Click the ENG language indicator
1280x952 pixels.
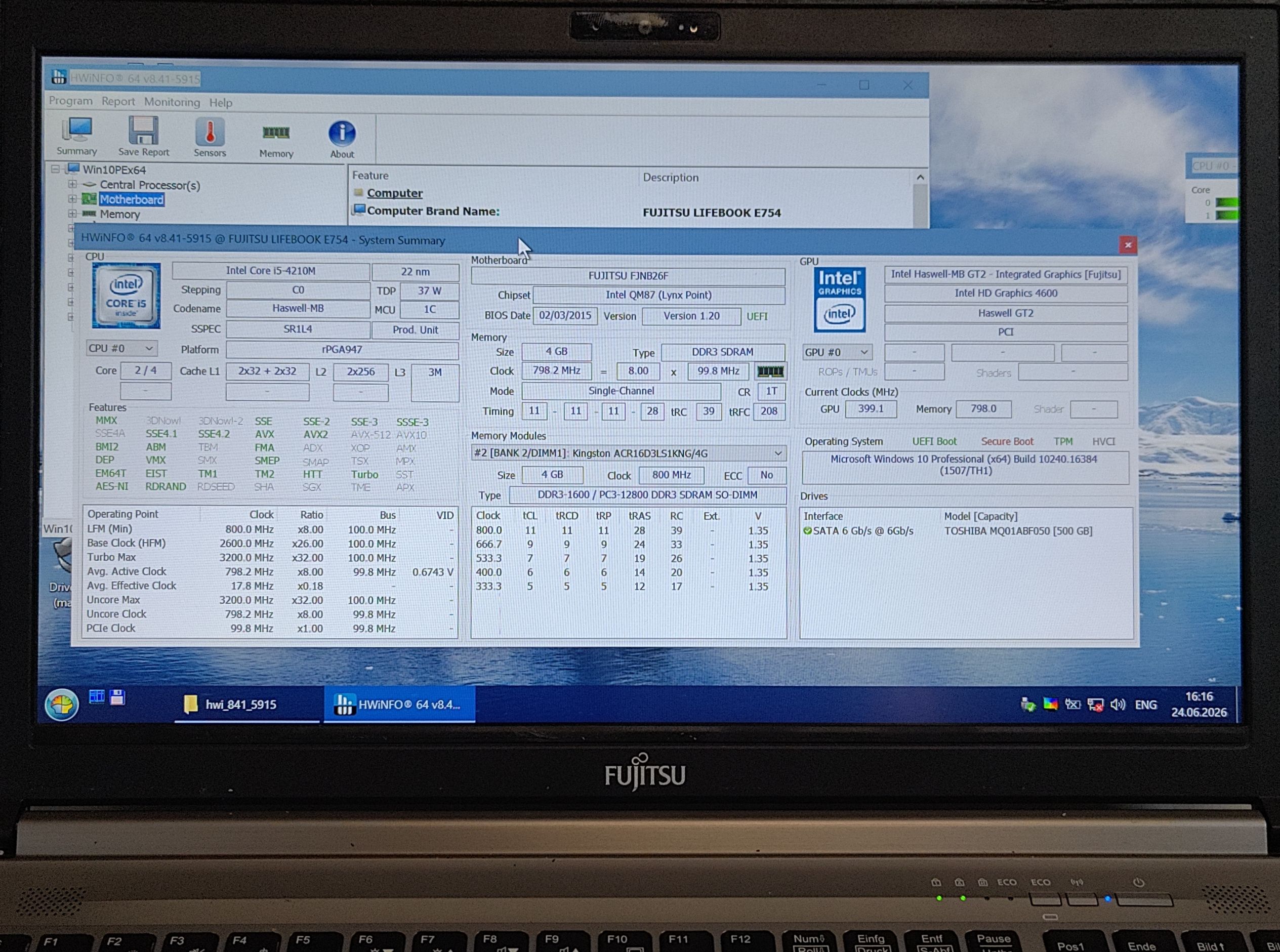[1146, 705]
